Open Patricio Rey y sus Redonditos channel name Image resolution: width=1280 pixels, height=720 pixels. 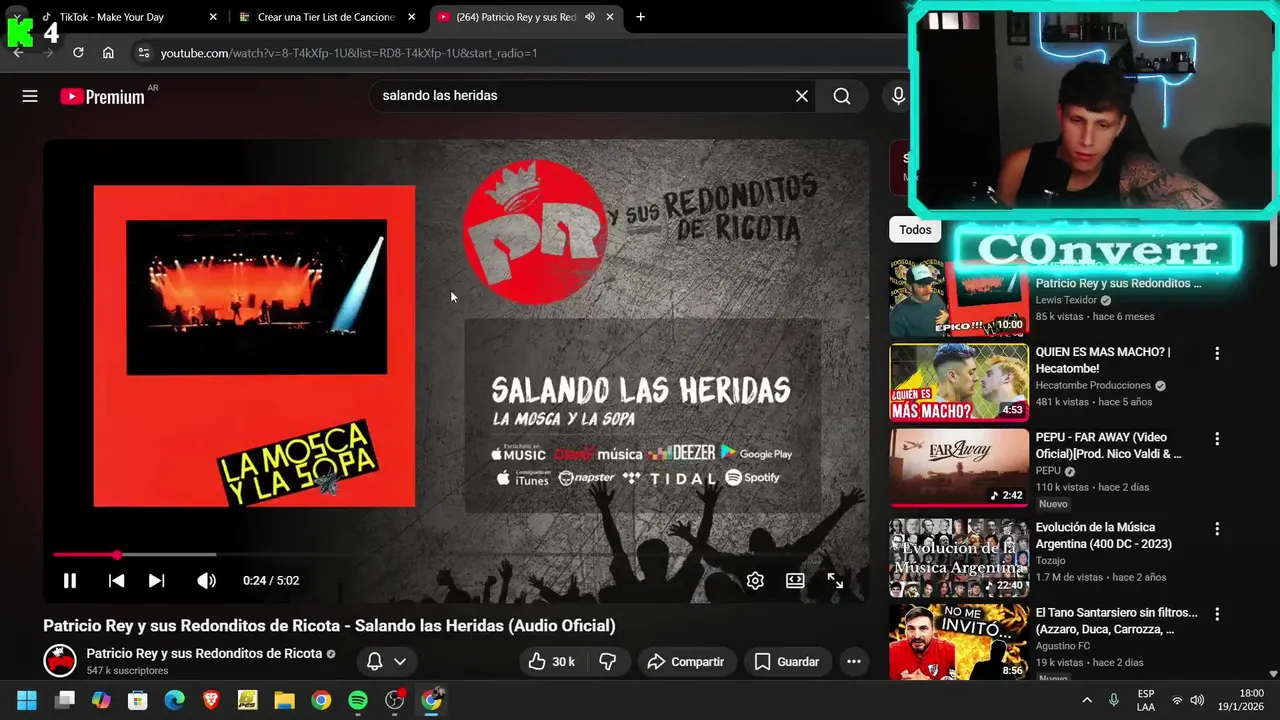[204, 653]
